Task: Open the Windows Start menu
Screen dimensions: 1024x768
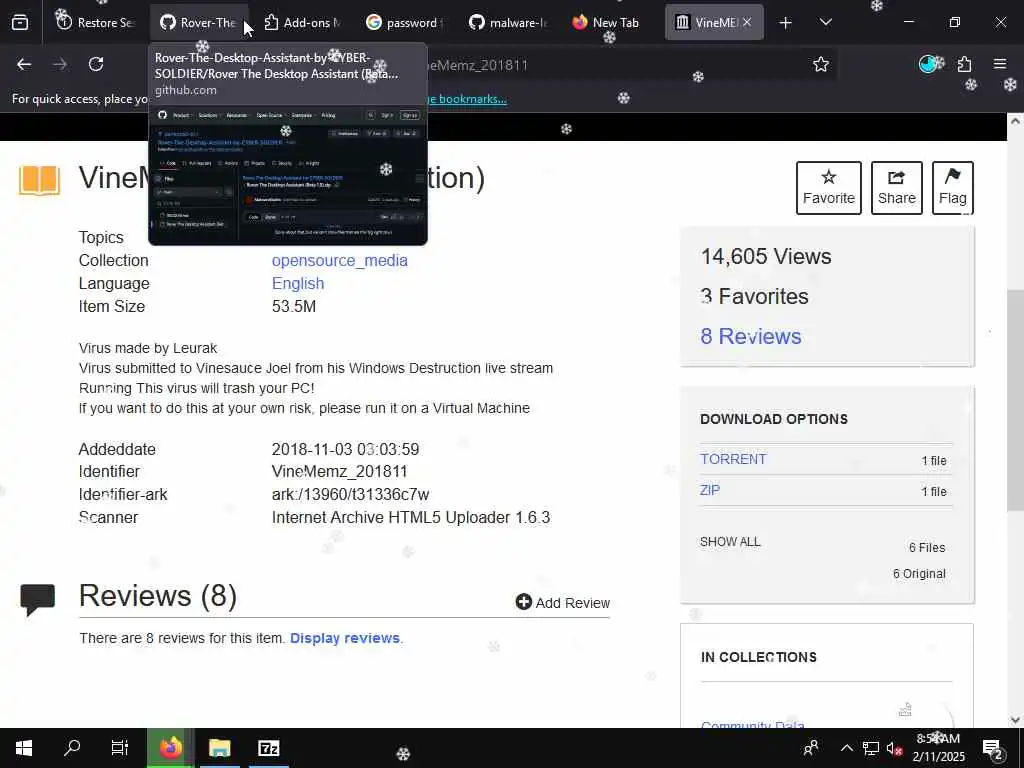Action: tap(24, 748)
